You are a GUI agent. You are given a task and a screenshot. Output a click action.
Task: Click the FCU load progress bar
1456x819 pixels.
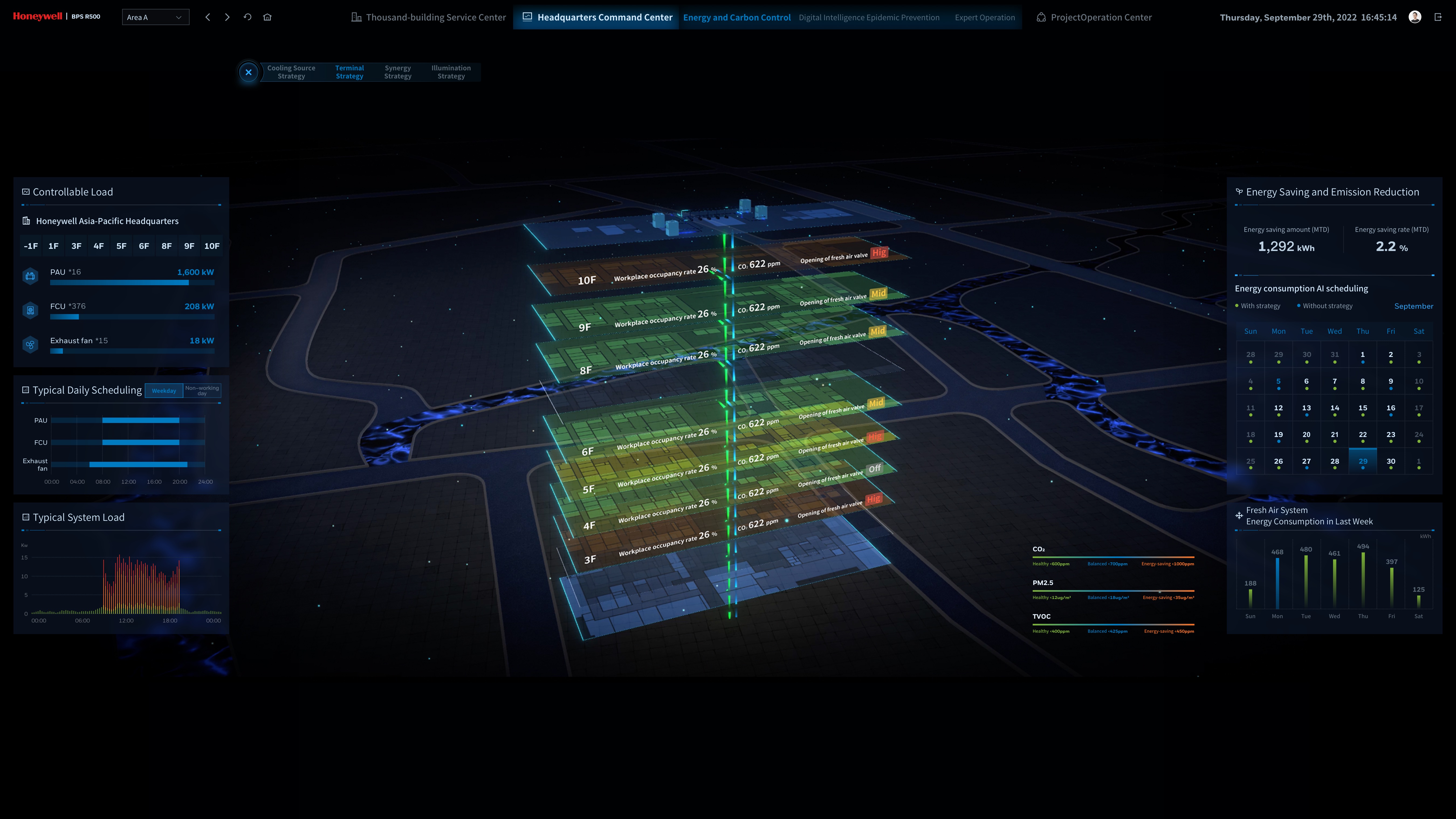(132, 317)
